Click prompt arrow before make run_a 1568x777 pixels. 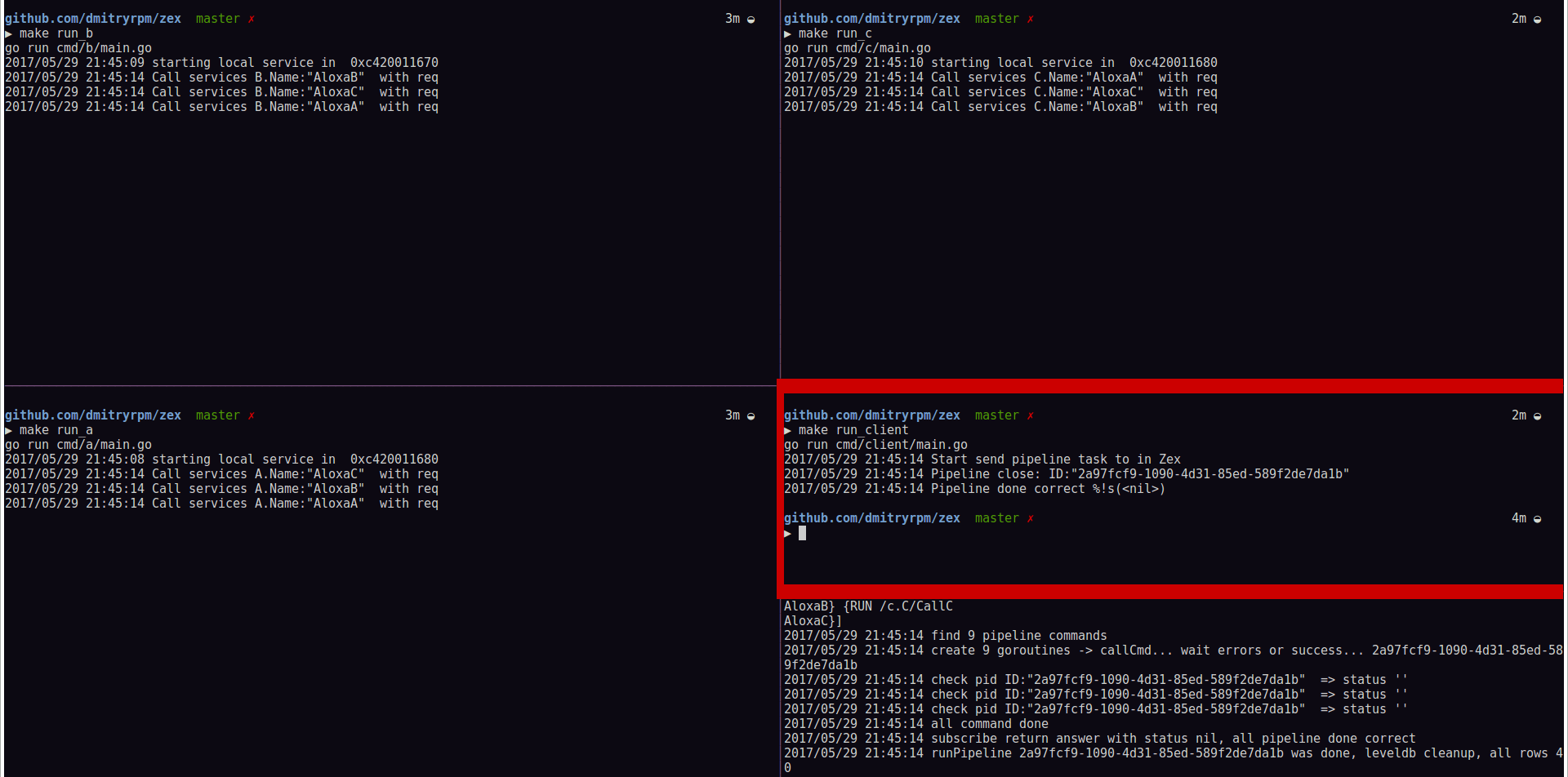click(x=8, y=430)
